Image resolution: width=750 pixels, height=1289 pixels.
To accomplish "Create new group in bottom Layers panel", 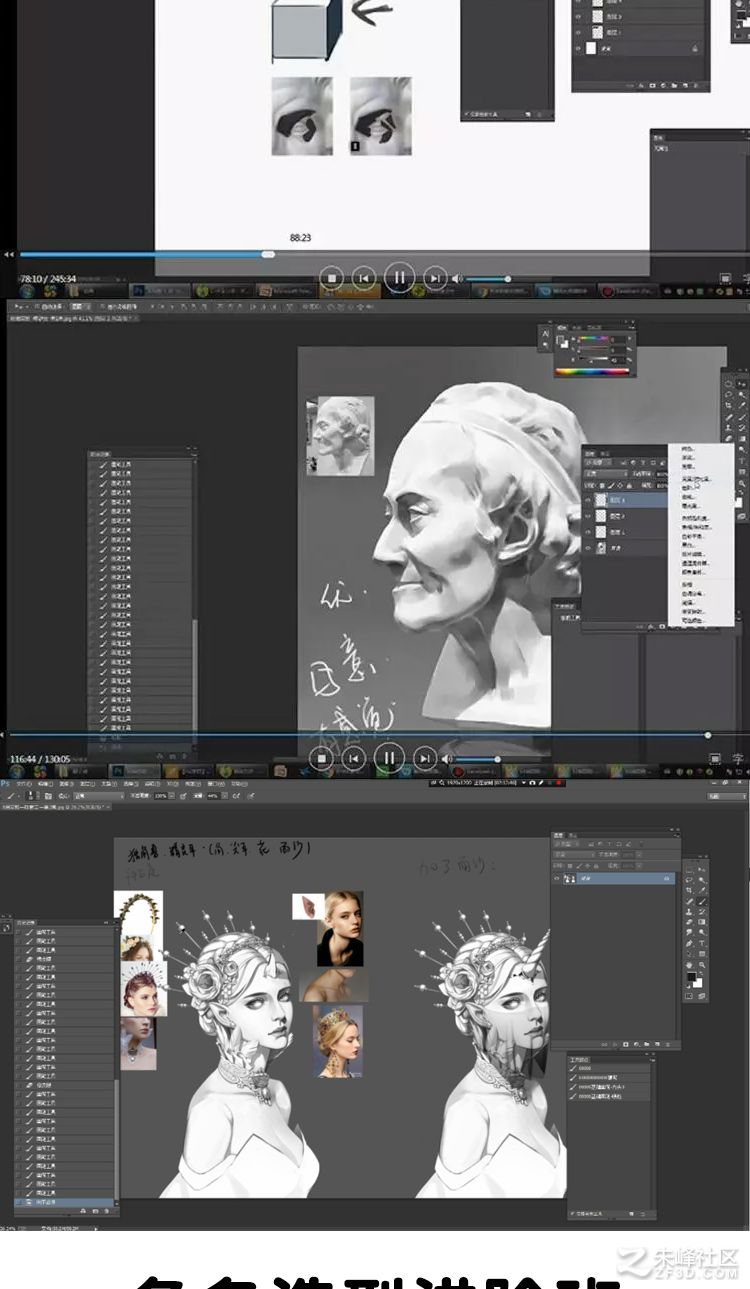I will point(647,1044).
